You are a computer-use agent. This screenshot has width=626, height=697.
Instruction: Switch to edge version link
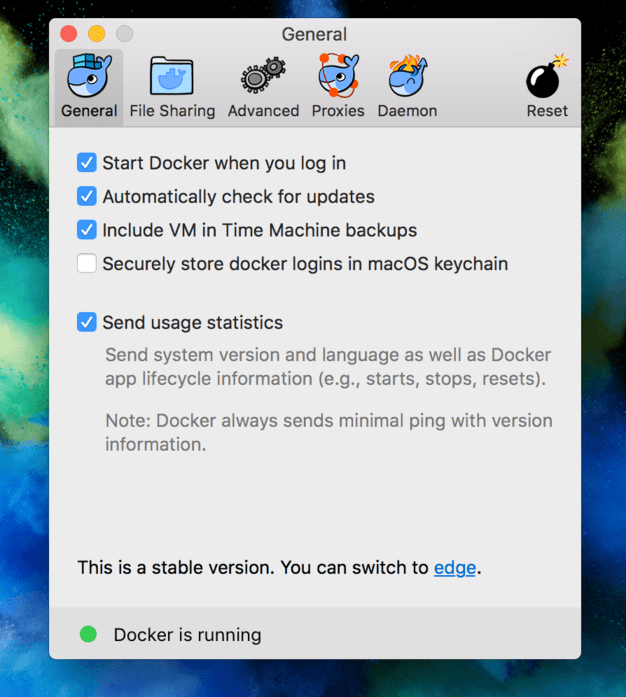[455, 568]
